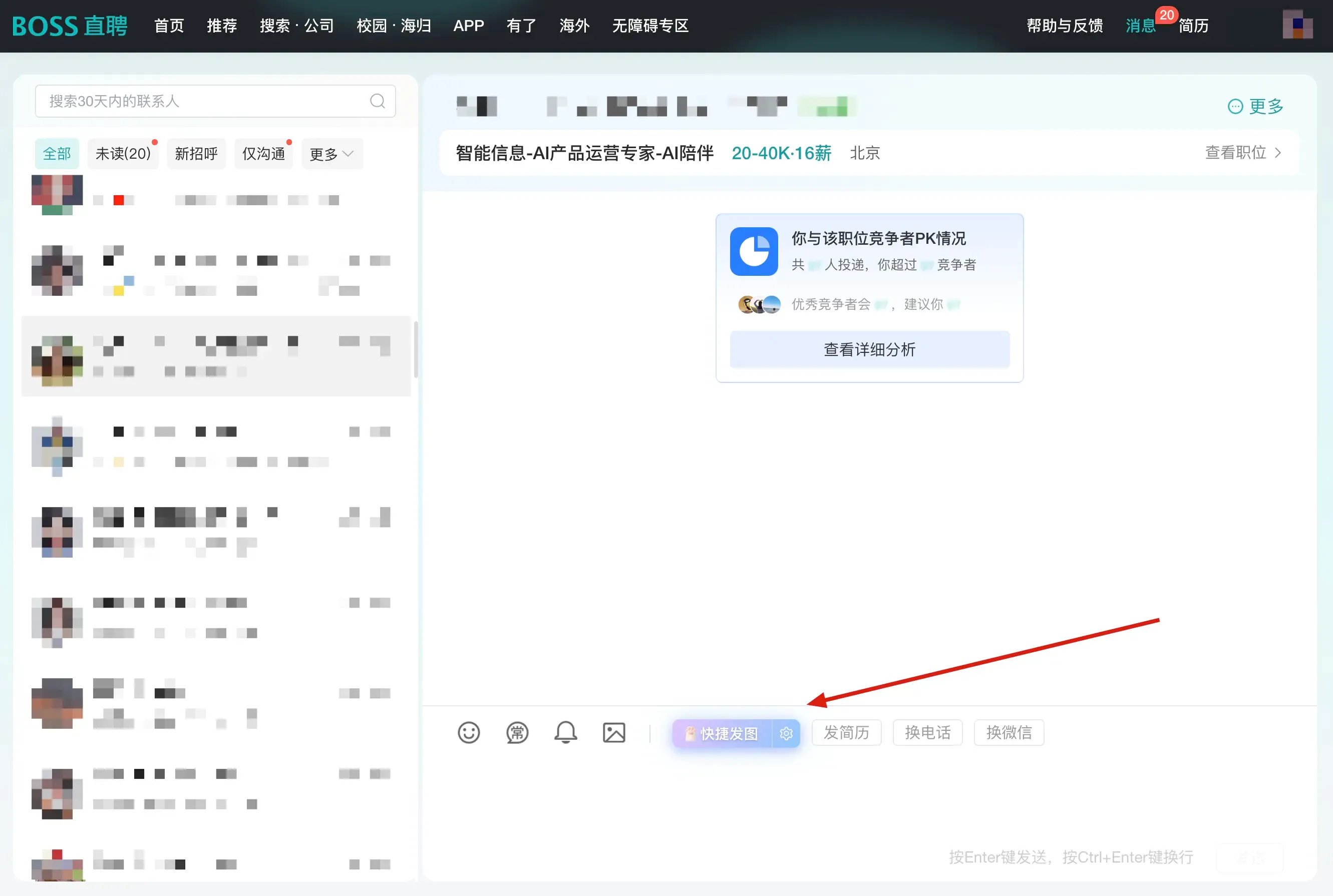This screenshot has height=896, width=1333.
Task: Filter conversations by 未读(20)
Action: [x=123, y=153]
